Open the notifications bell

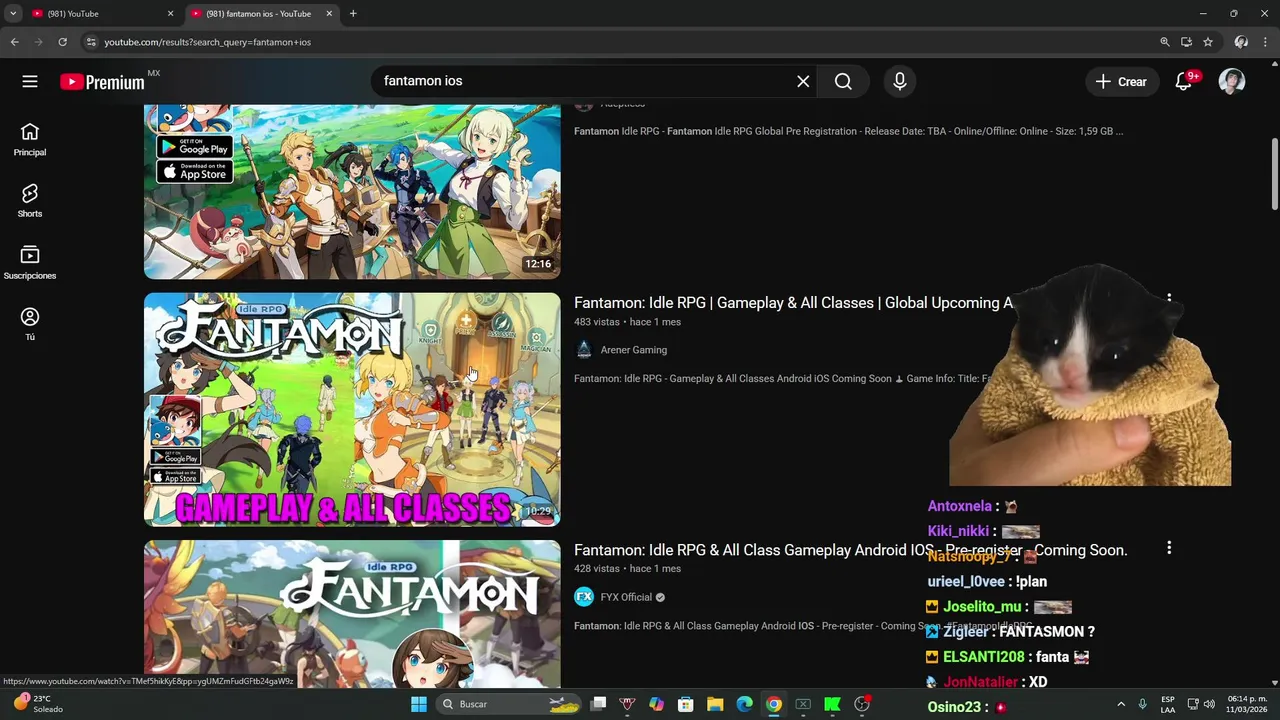tap(1184, 81)
